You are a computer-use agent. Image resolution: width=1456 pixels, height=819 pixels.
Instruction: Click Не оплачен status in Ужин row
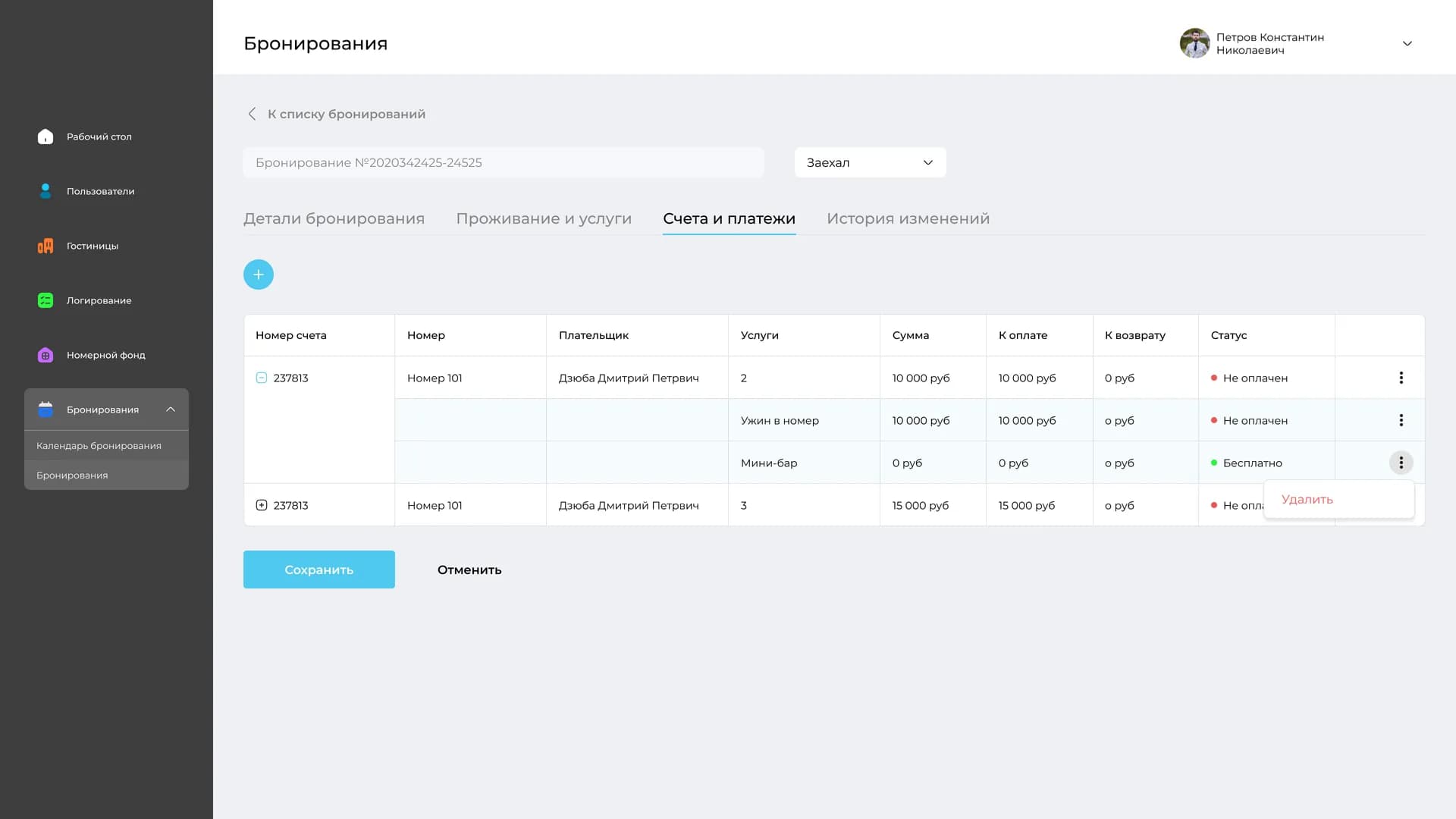(x=1255, y=420)
